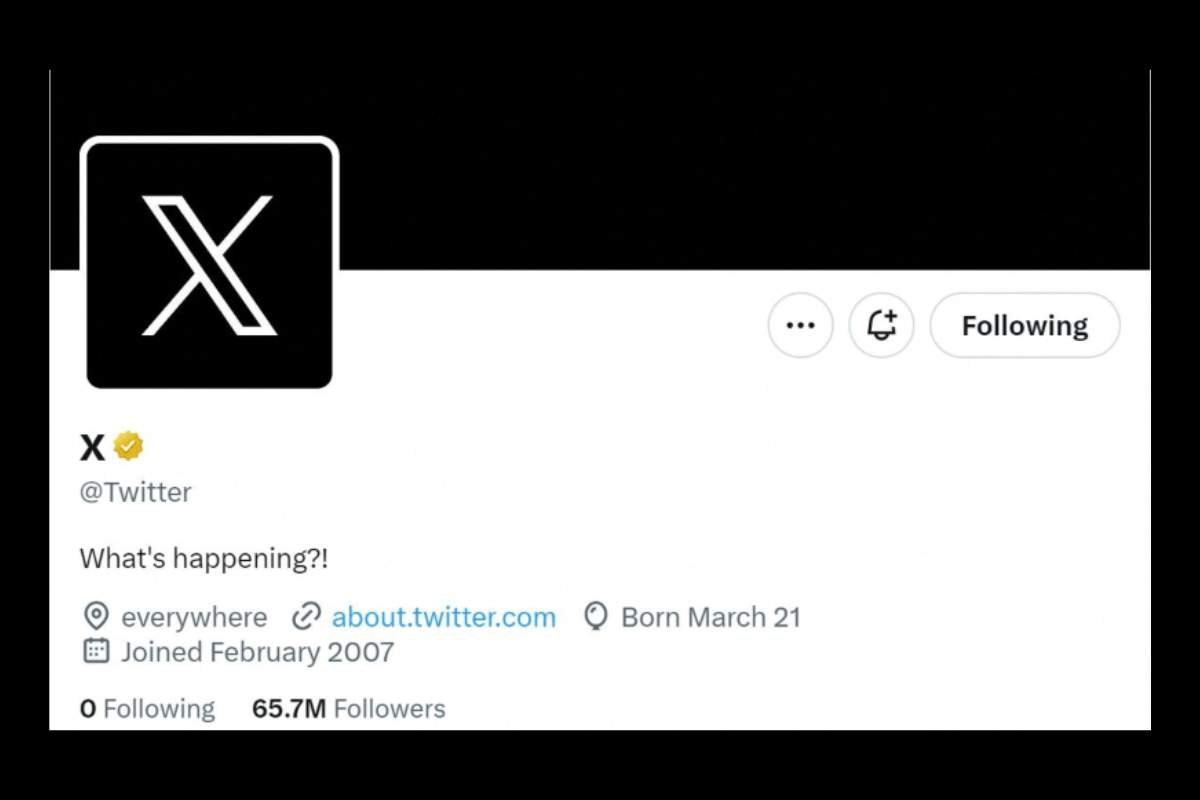This screenshot has width=1200, height=800.
Task: Click the birthday balloon icon
Action: pyautogui.click(x=595, y=617)
